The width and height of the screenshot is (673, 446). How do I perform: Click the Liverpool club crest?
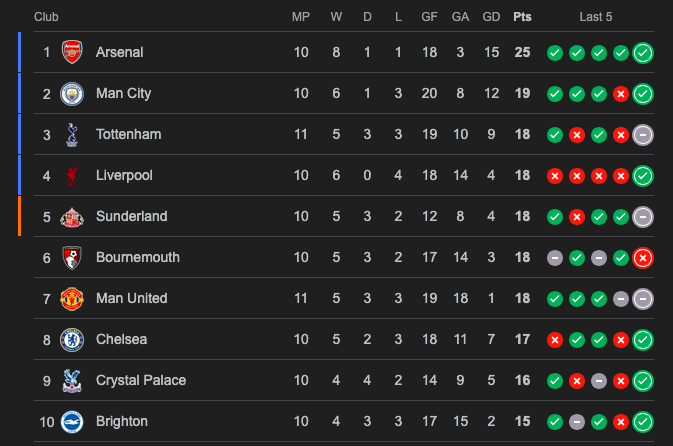click(71, 175)
